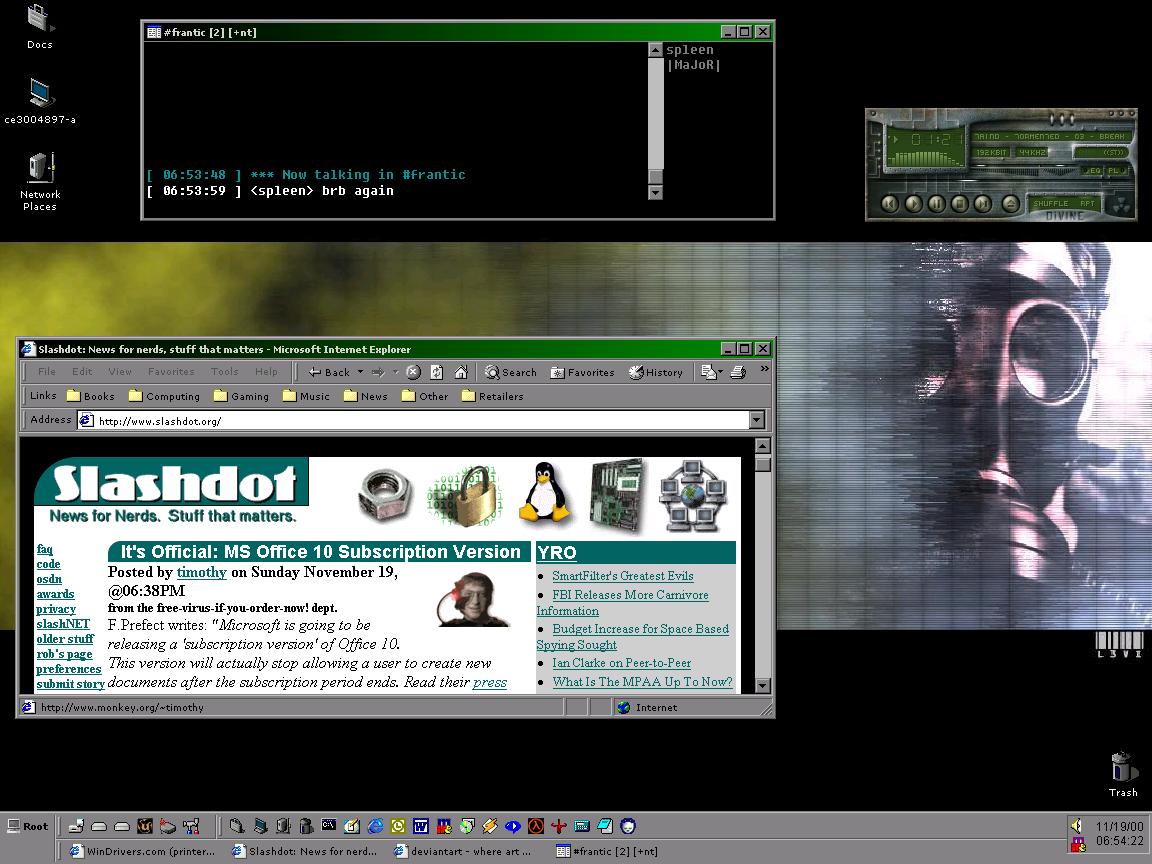Open the Favorites pane toolbar button
The image size is (1152, 864).
pos(583,372)
